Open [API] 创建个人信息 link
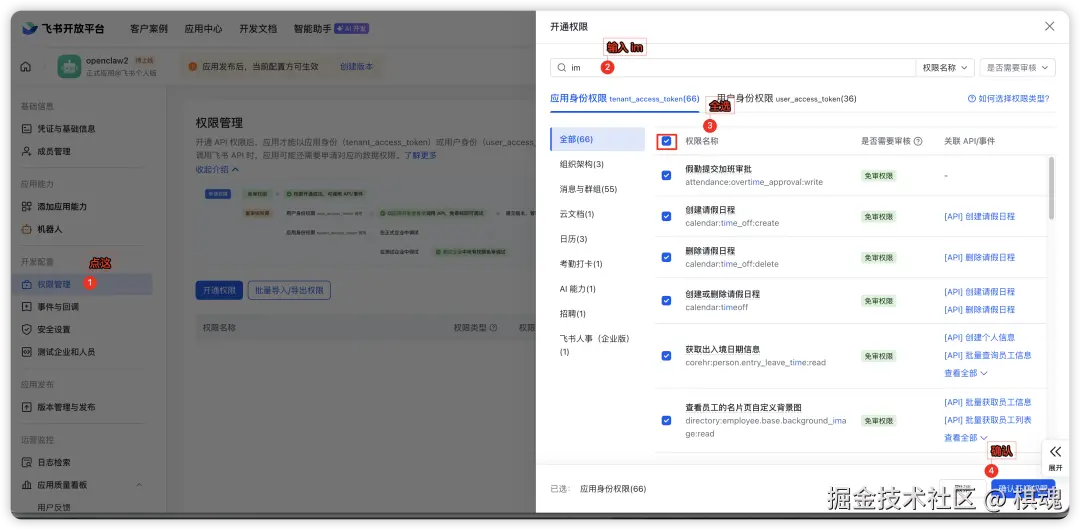The width and height of the screenshot is (1080, 530). click(x=979, y=338)
